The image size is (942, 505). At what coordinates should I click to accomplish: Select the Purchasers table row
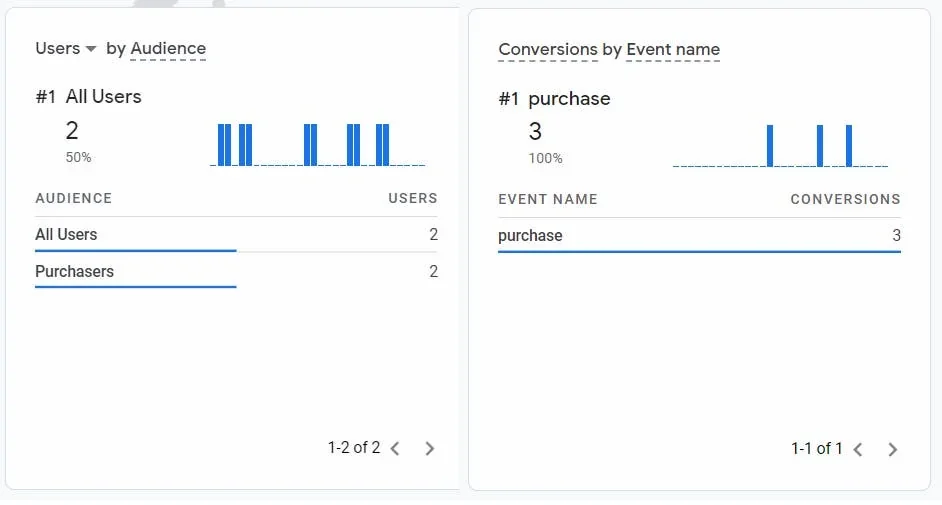pyautogui.click(x=236, y=271)
